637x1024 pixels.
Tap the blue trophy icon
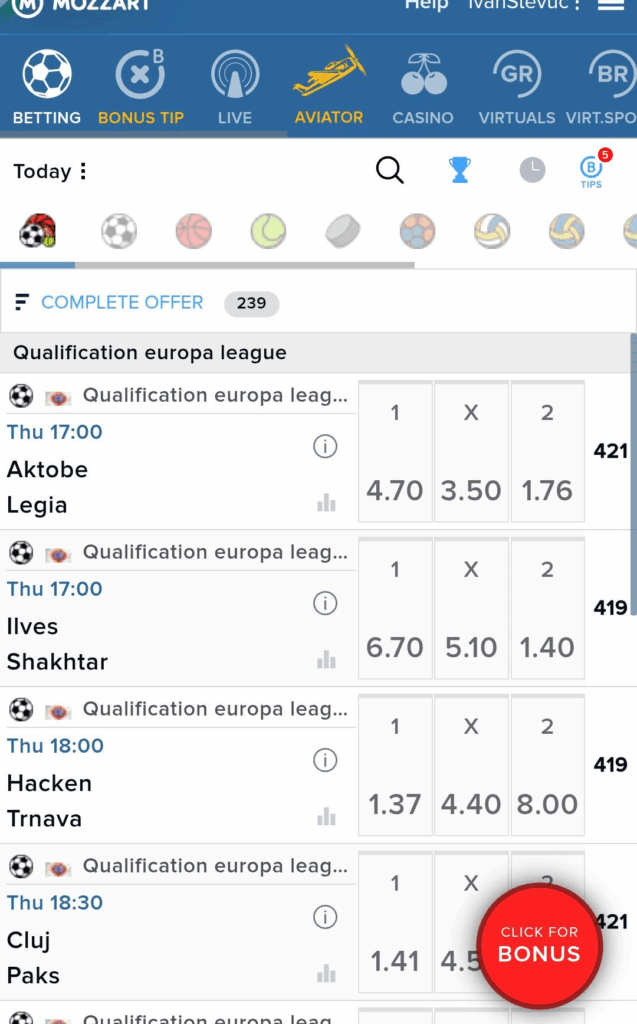tap(460, 170)
